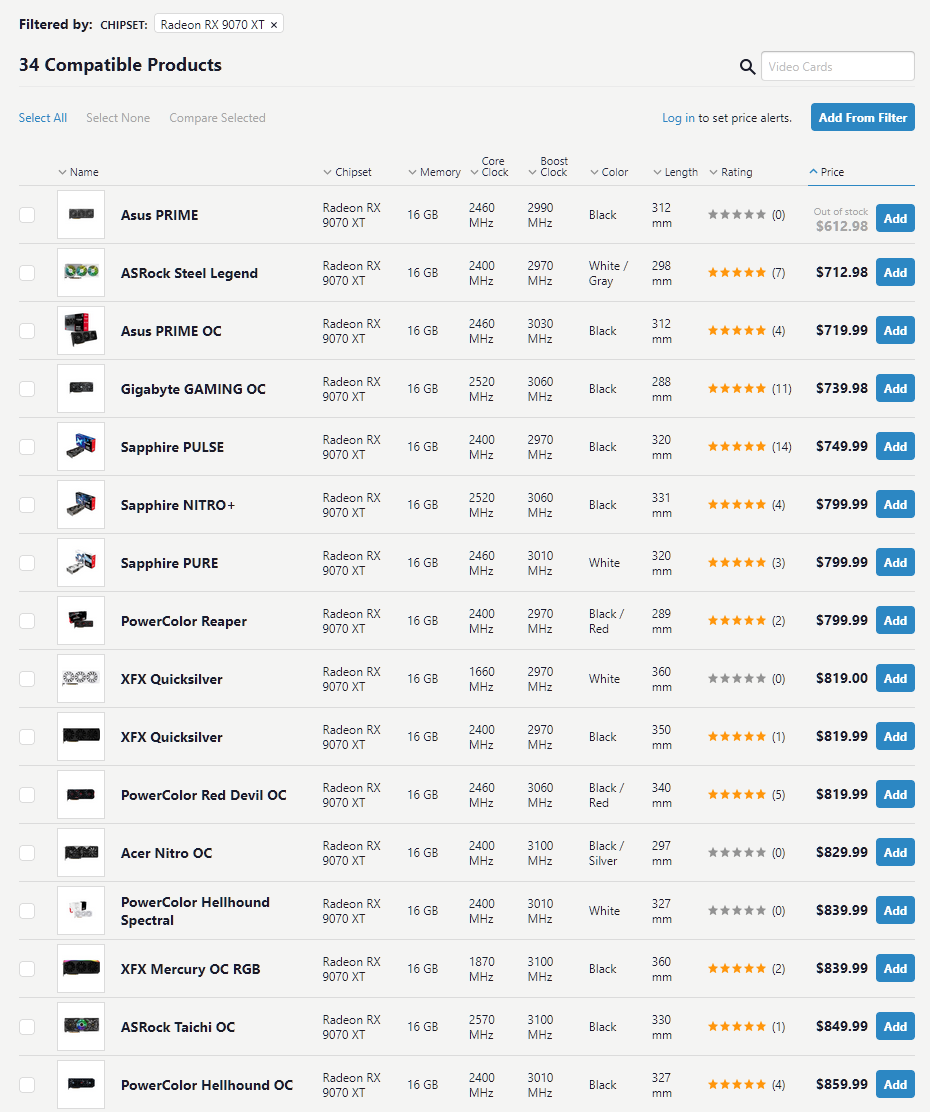Sort by Length column header
The image size is (930, 1112).
[675, 172]
